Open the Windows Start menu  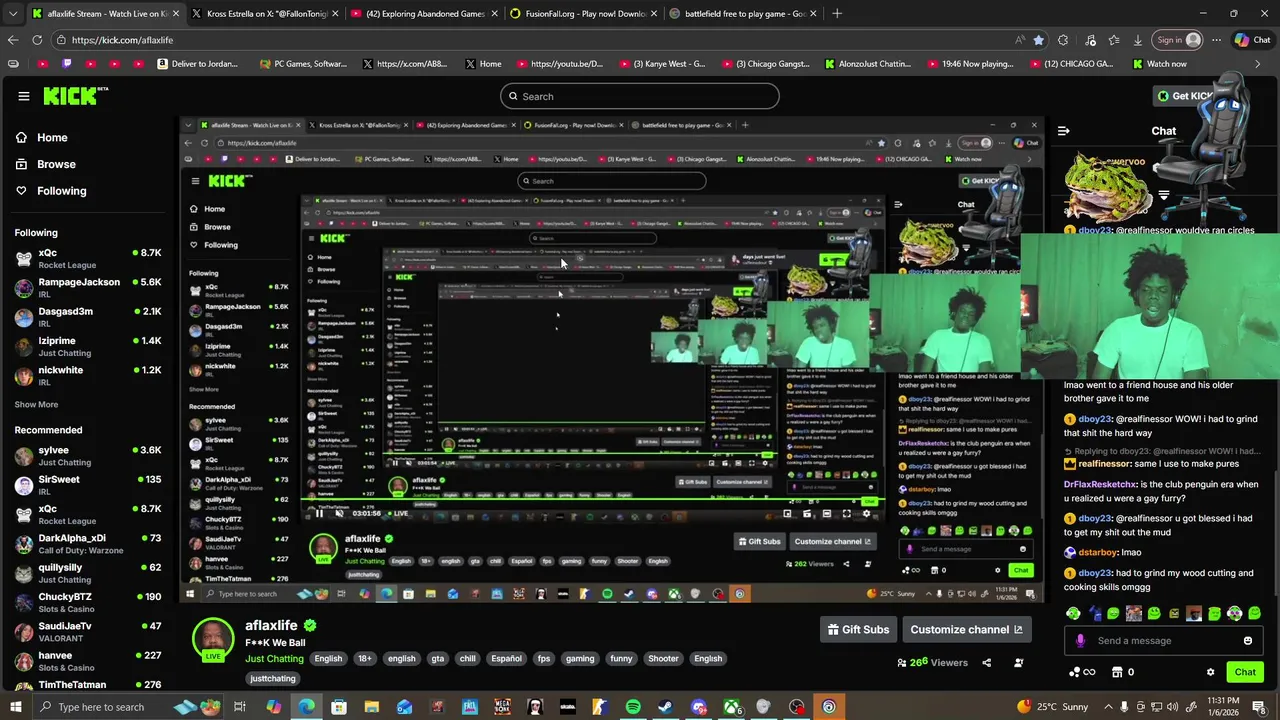(16, 707)
